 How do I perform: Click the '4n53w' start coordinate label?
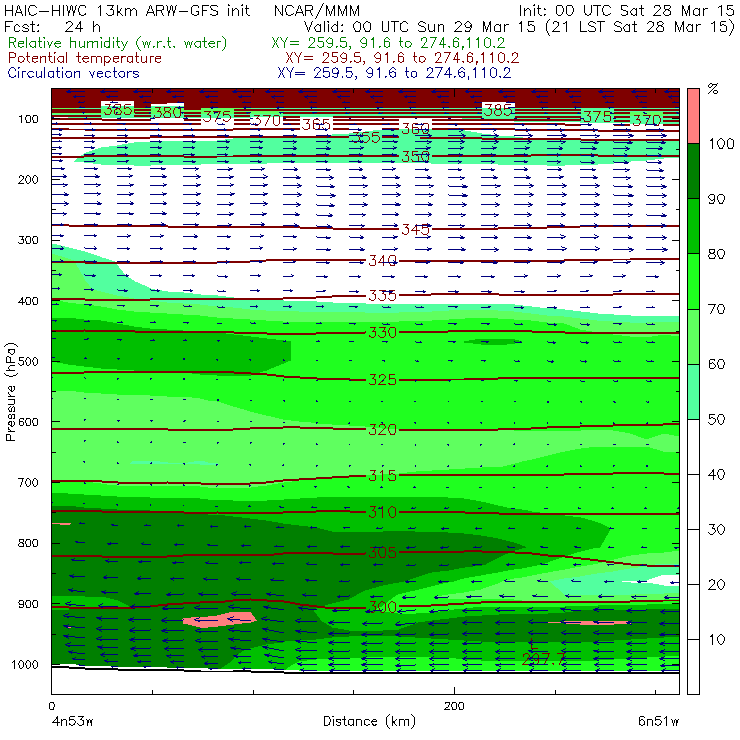click(x=71, y=722)
